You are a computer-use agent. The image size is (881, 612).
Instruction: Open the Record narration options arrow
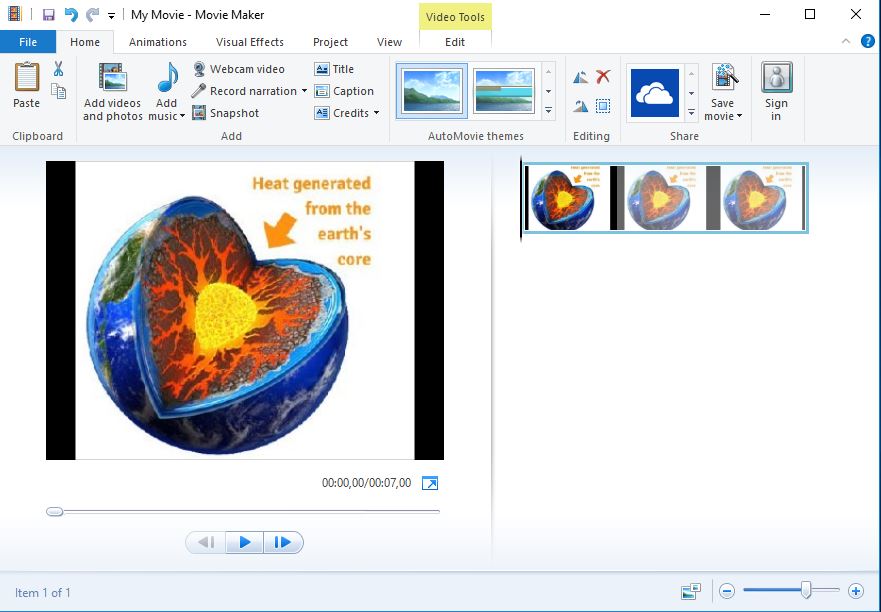click(x=303, y=90)
